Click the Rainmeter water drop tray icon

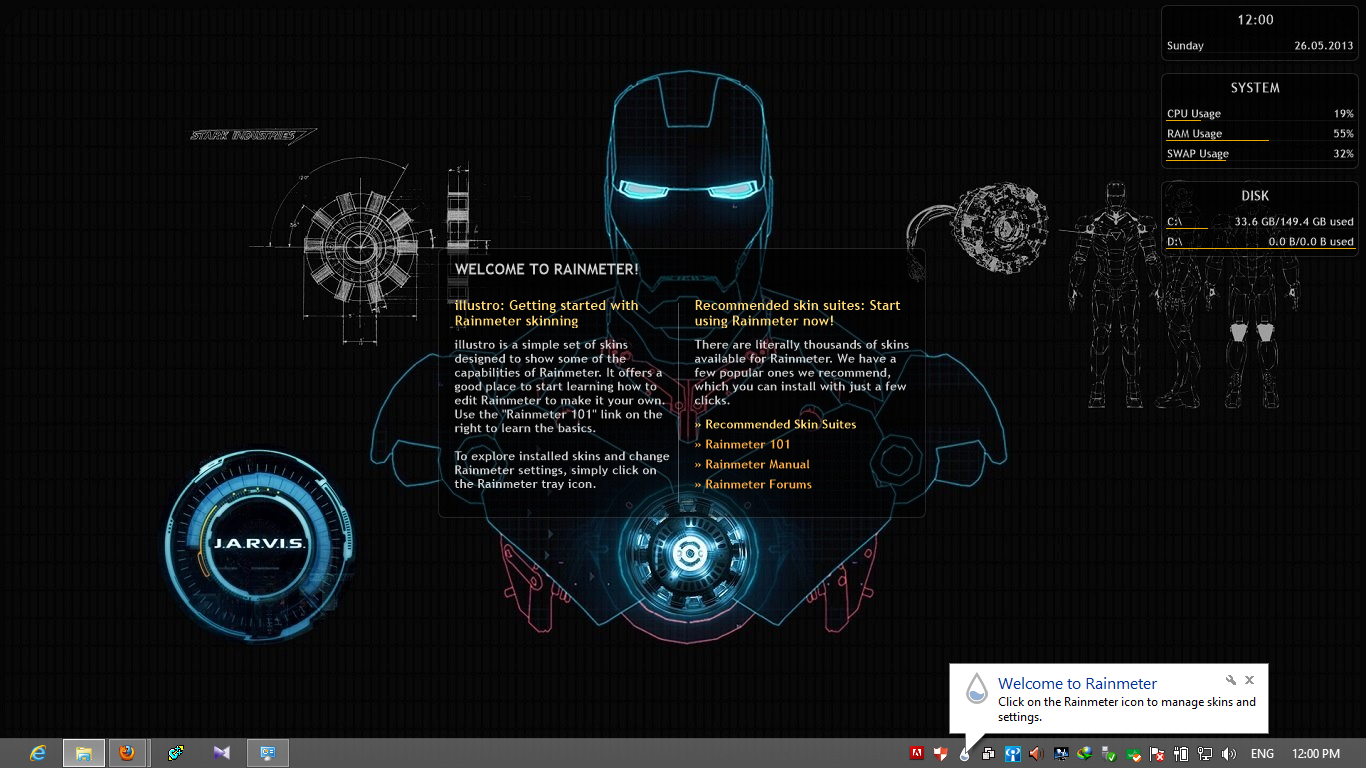(x=964, y=754)
